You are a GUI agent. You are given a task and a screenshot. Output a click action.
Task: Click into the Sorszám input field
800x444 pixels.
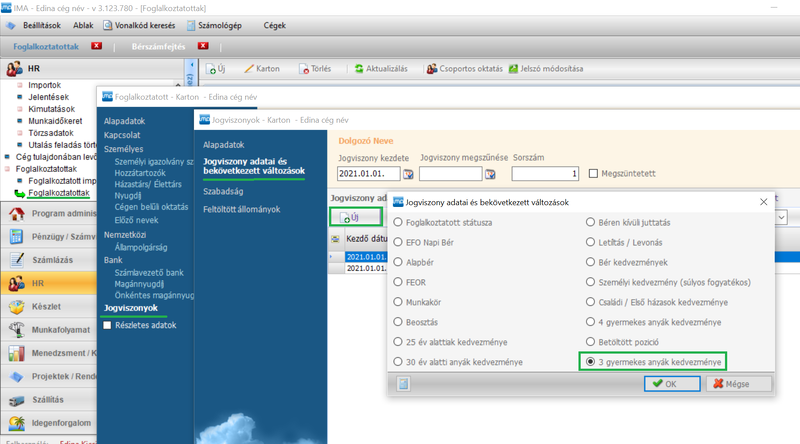[x=545, y=174]
